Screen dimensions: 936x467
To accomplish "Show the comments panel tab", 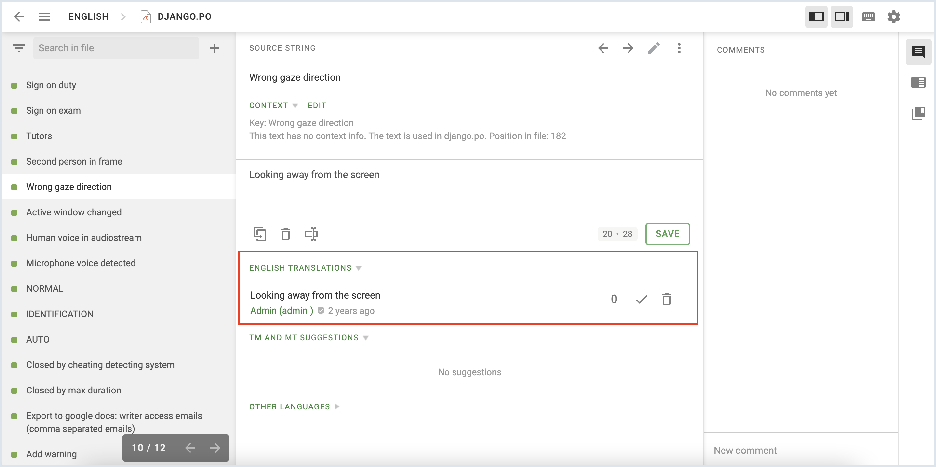I will 918,52.
